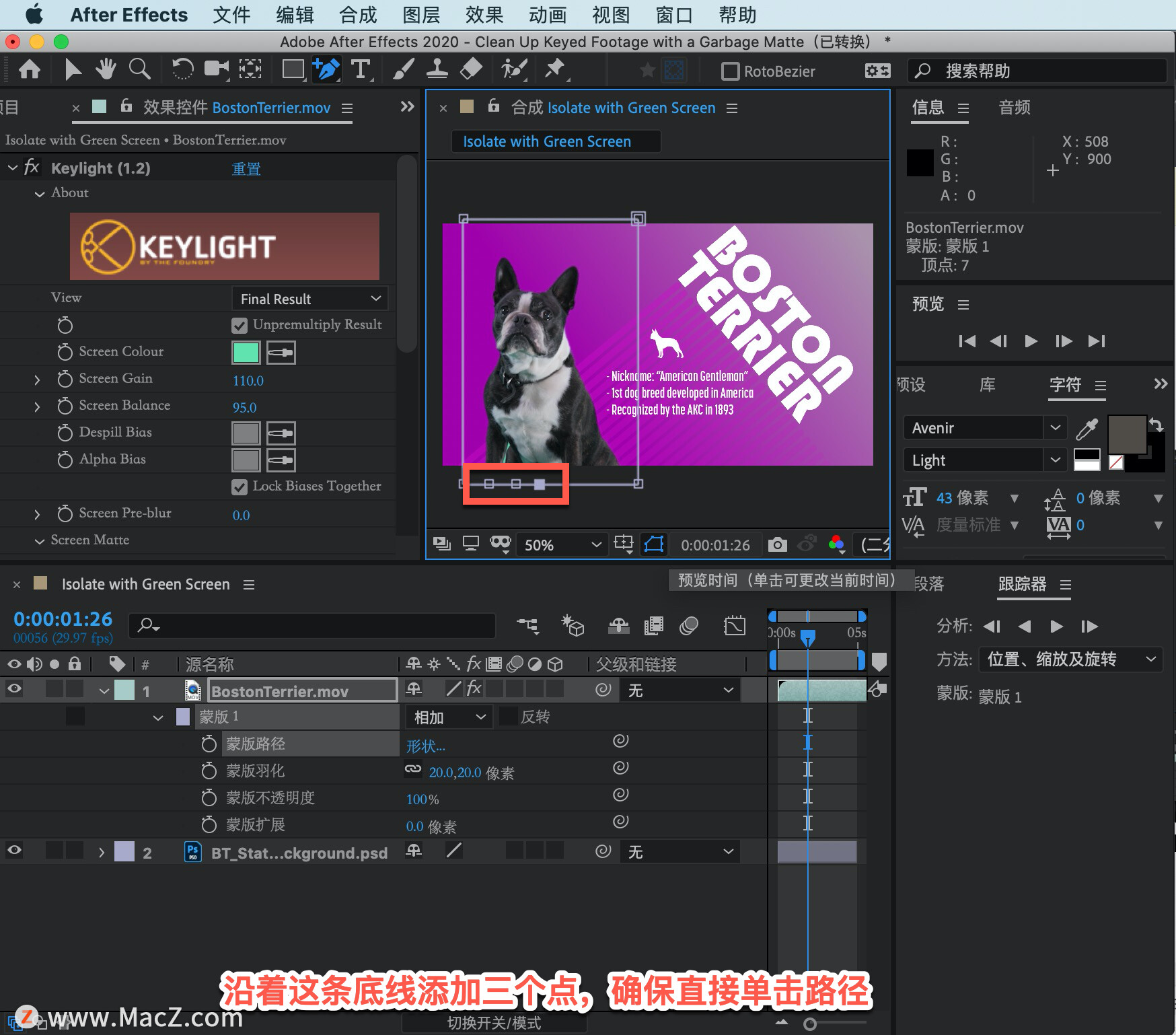The image size is (1176, 1035).
Task: Select the Rotation tool
Action: coord(182,69)
